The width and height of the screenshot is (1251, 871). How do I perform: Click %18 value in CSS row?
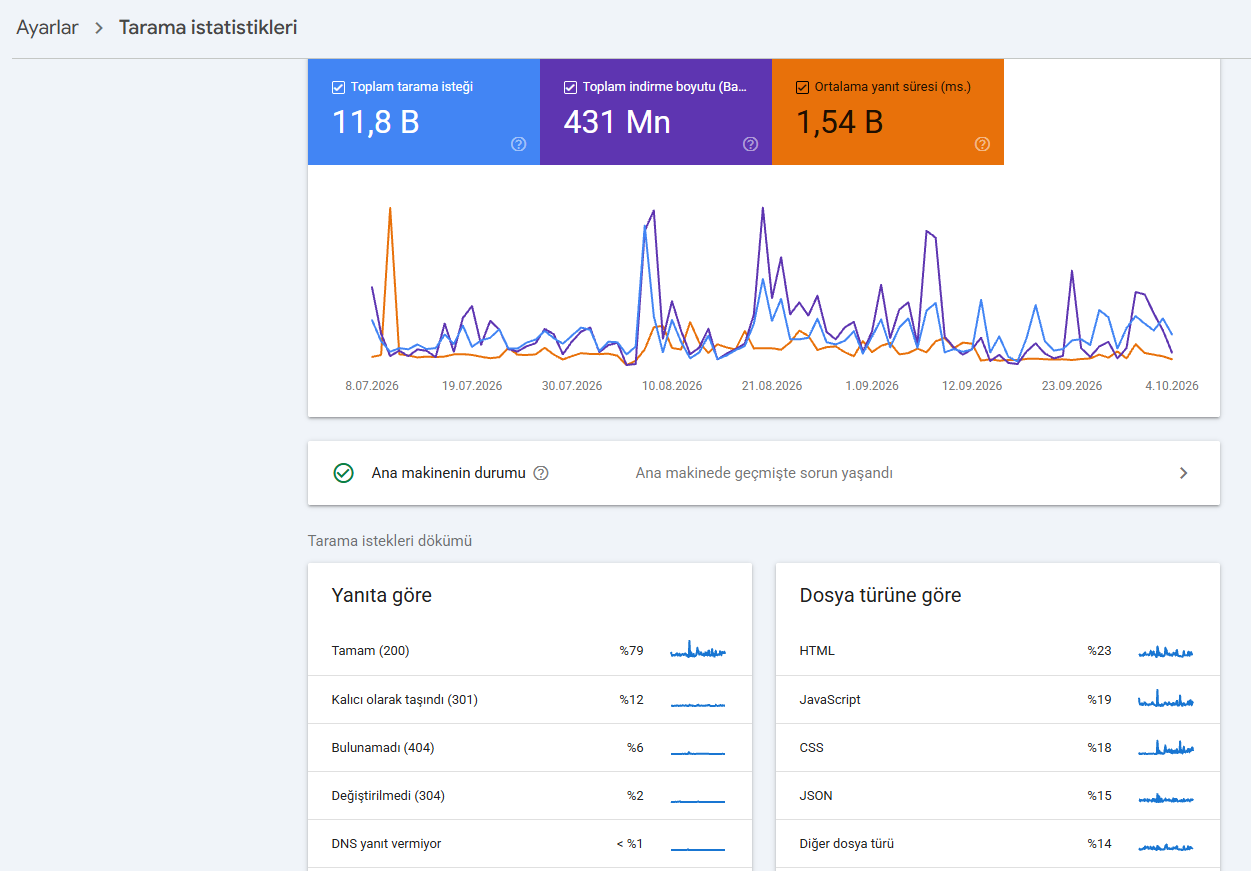1100,748
